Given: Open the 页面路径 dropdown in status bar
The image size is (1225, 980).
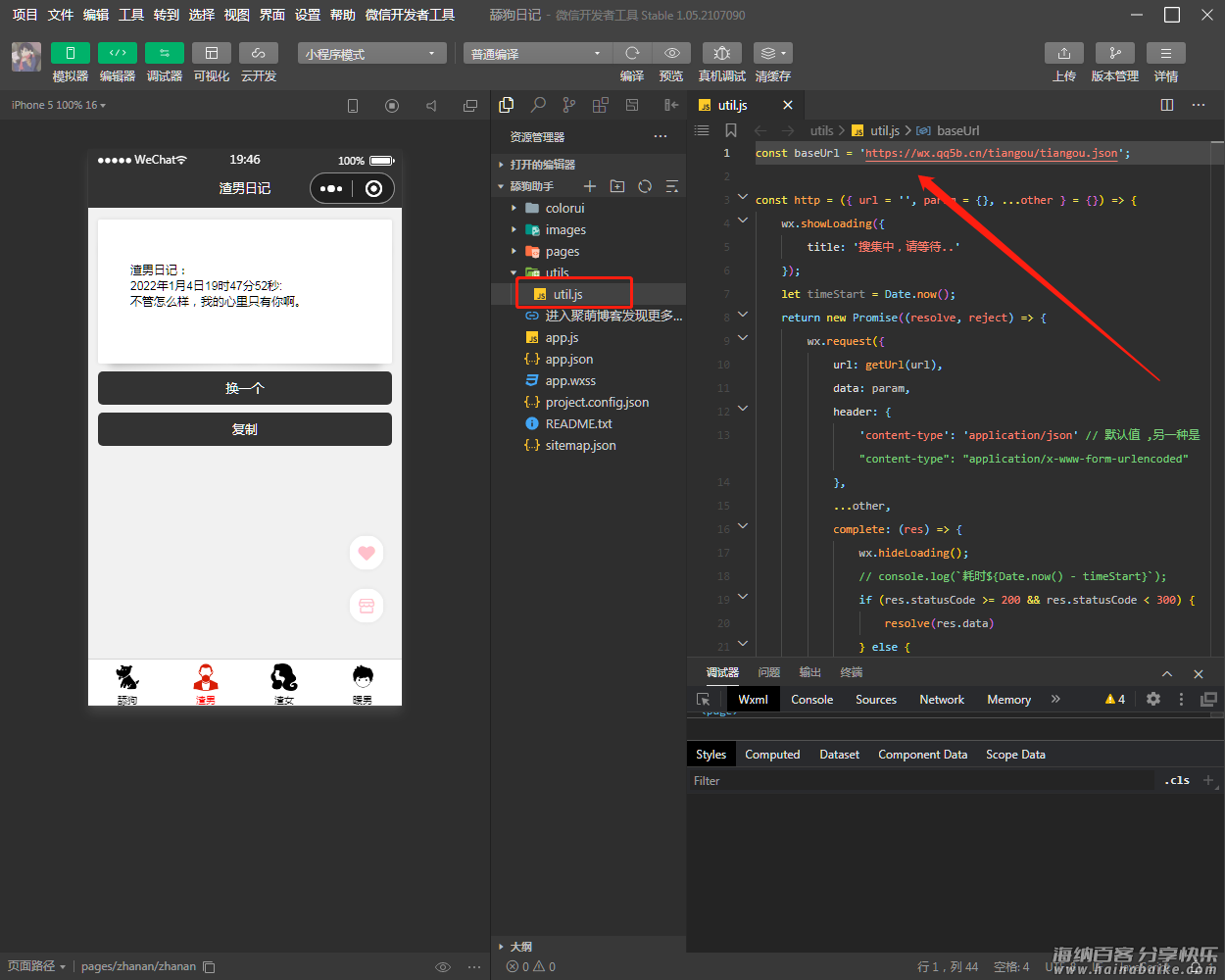Looking at the screenshot, I should click(36, 966).
